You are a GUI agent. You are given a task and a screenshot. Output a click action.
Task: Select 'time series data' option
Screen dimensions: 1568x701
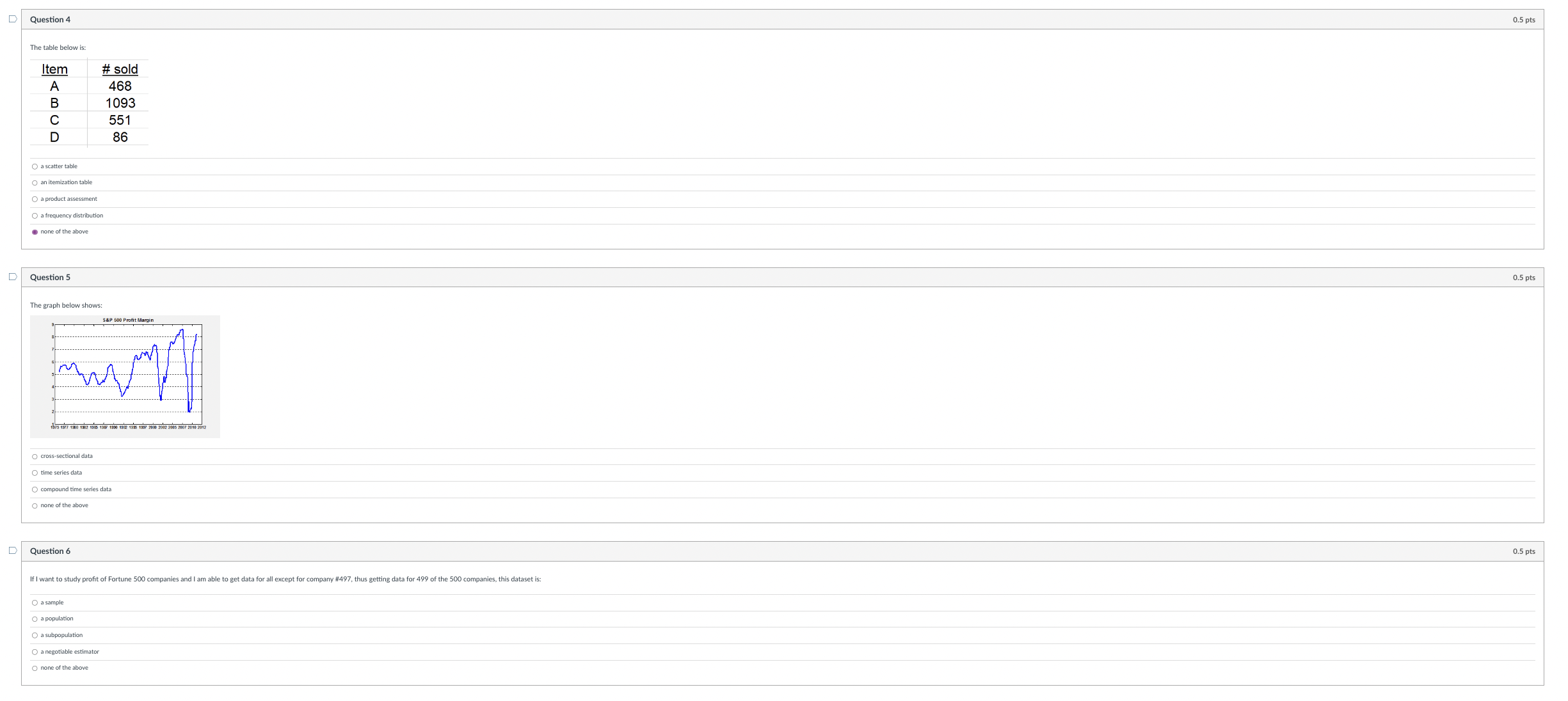point(35,473)
